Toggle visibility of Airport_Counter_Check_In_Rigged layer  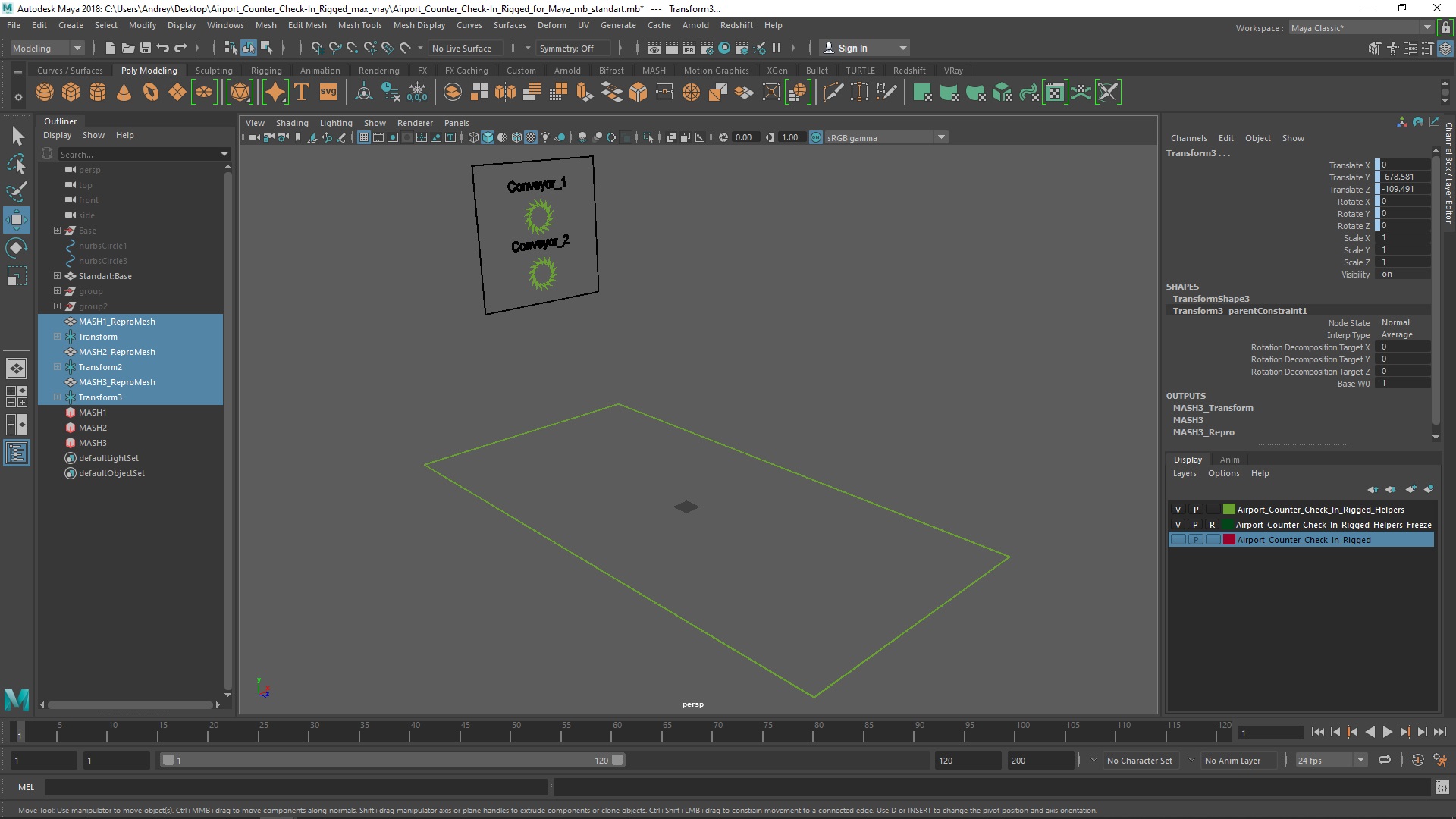pyautogui.click(x=1178, y=539)
